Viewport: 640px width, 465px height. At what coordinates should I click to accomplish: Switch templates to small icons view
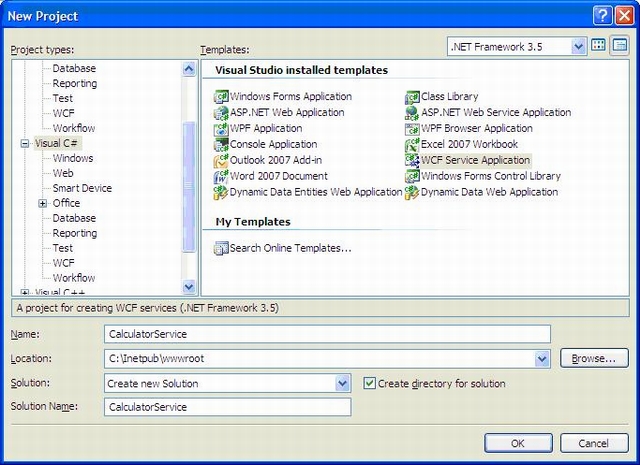(x=620, y=45)
